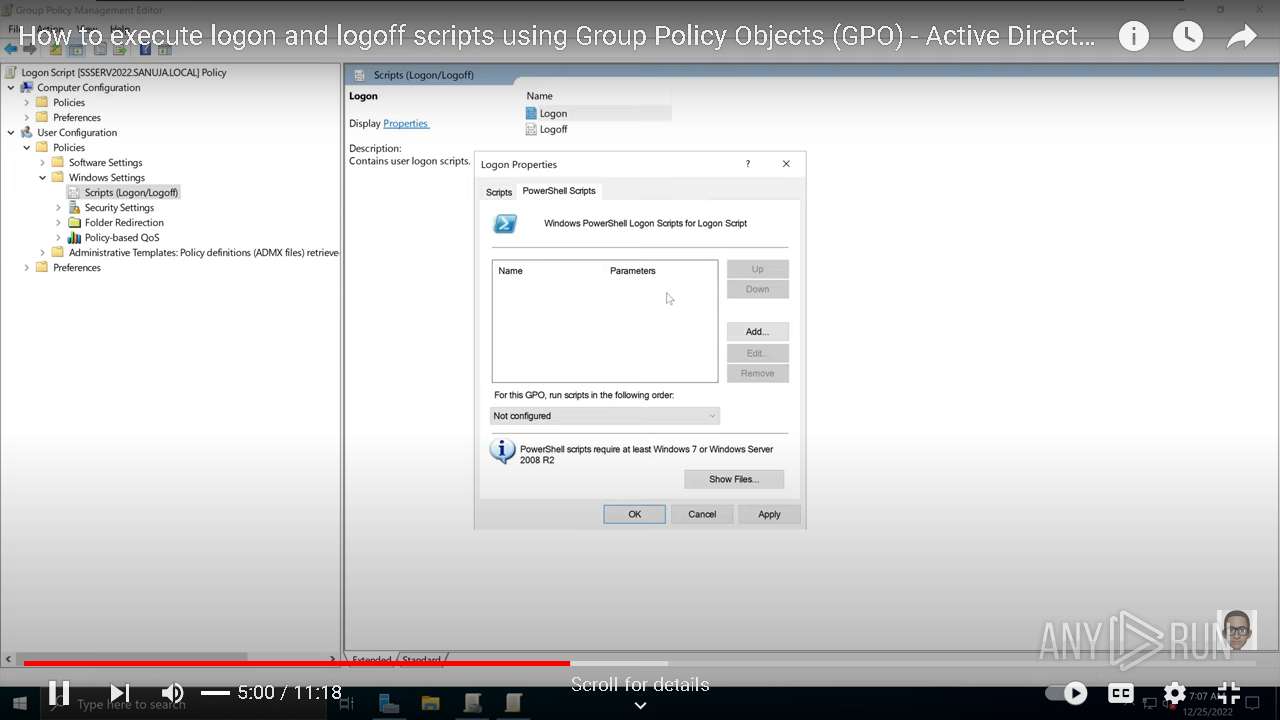Select the Software Settings label
Screen dimensions: 1280x720
pyautogui.click(x=105, y=162)
